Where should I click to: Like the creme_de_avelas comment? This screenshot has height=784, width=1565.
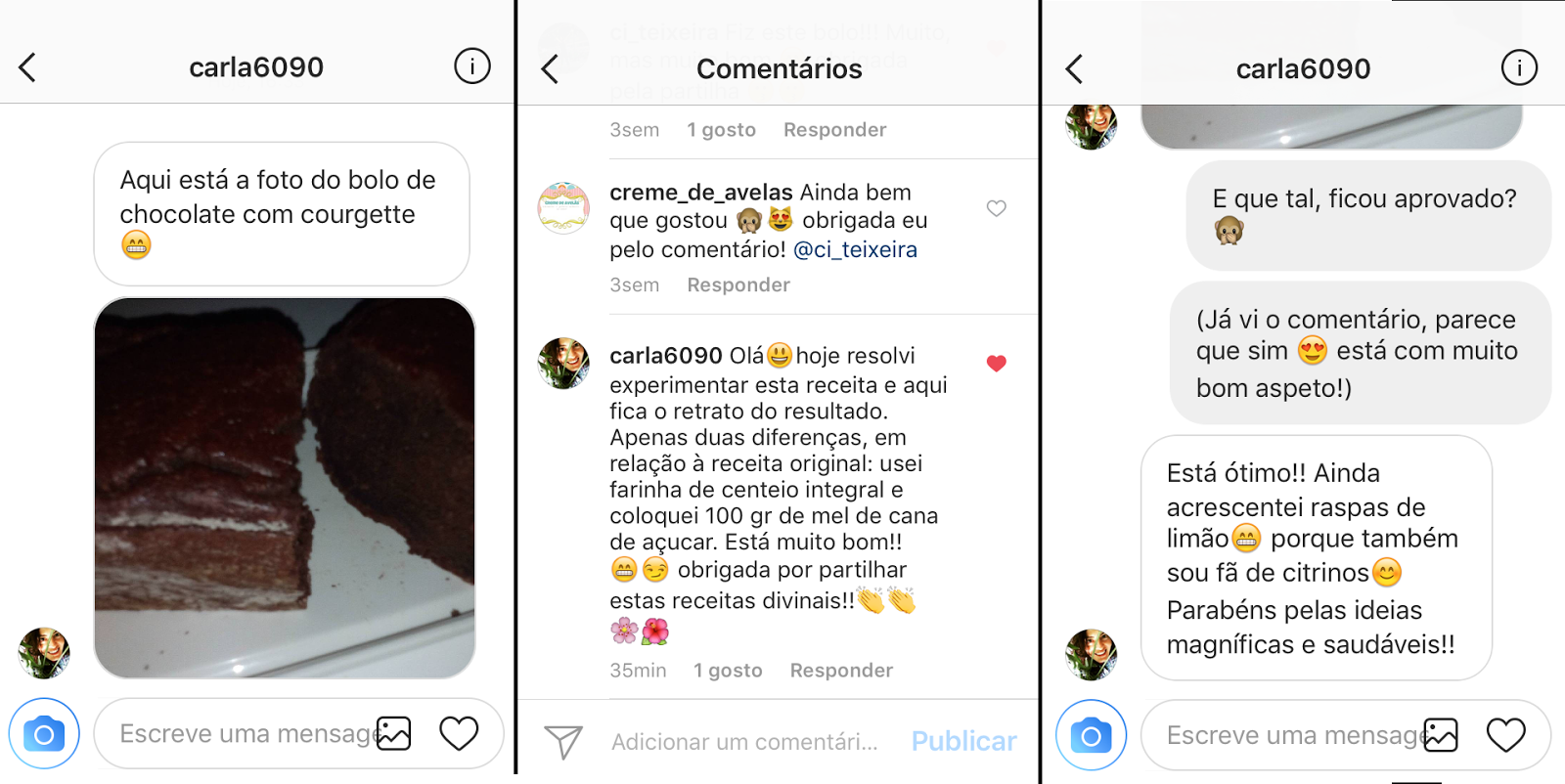(x=996, y=208)
